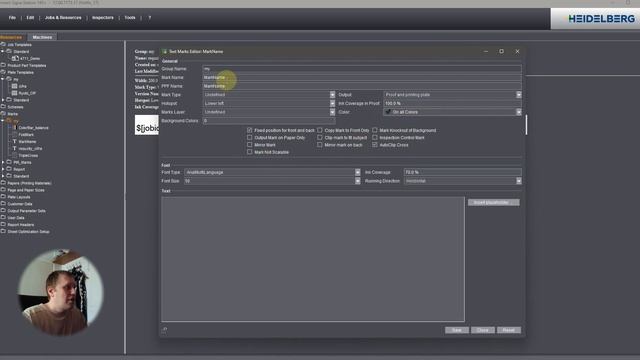Click the Insert placeholder button

(x=493, y=202)
